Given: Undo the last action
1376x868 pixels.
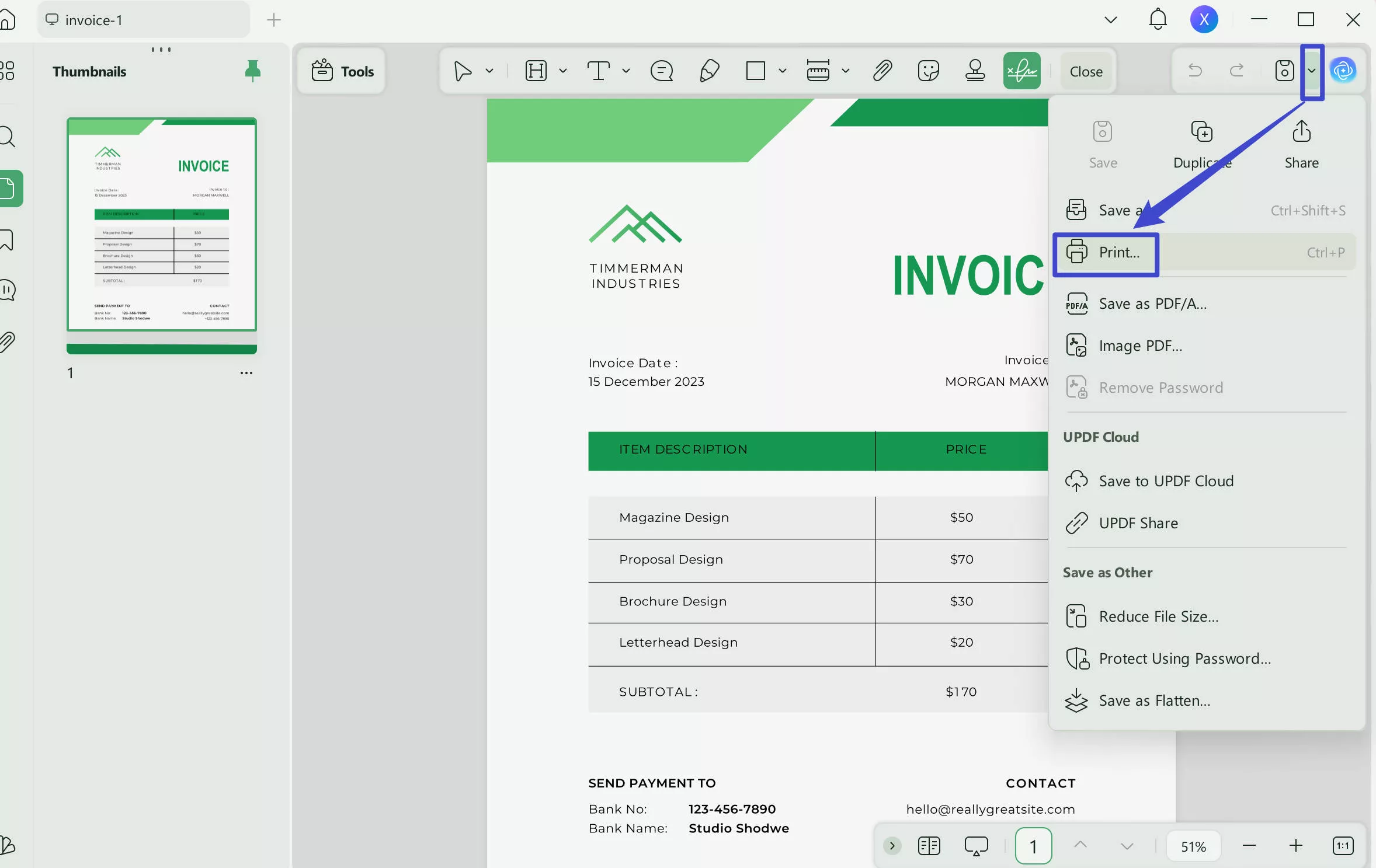Looking at the screenshot, I should pyautogui.click(x=1195, y=71).
